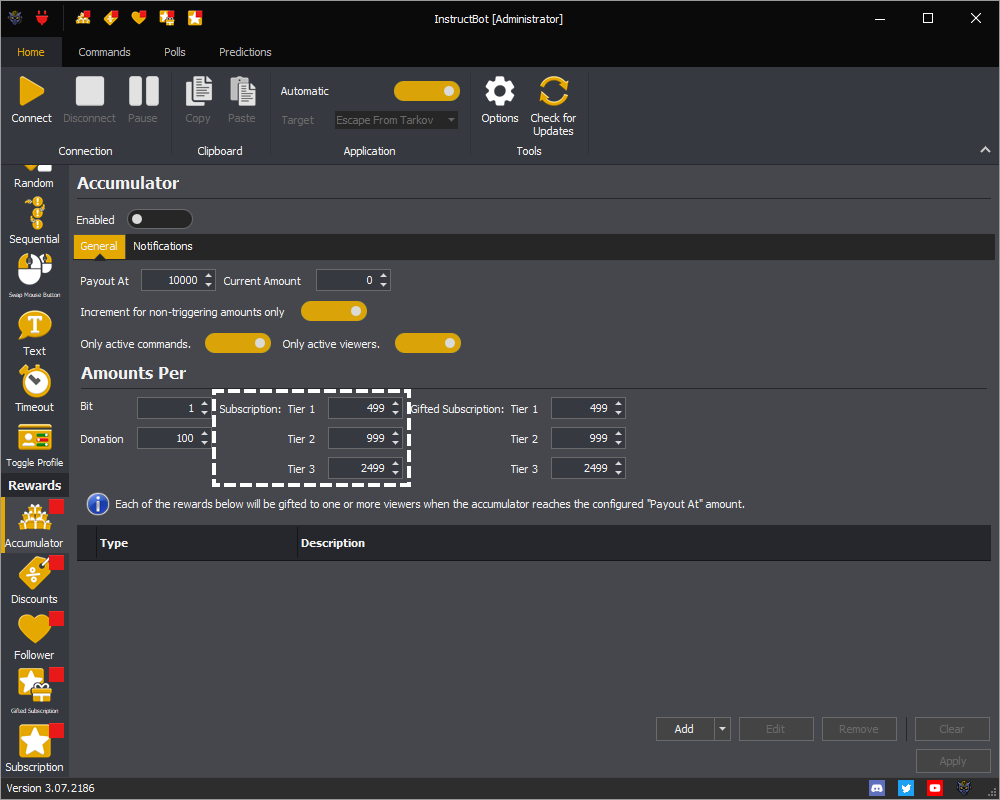Click the Type column header
The image size is (1000, 800).
click(x=196, y=543)
